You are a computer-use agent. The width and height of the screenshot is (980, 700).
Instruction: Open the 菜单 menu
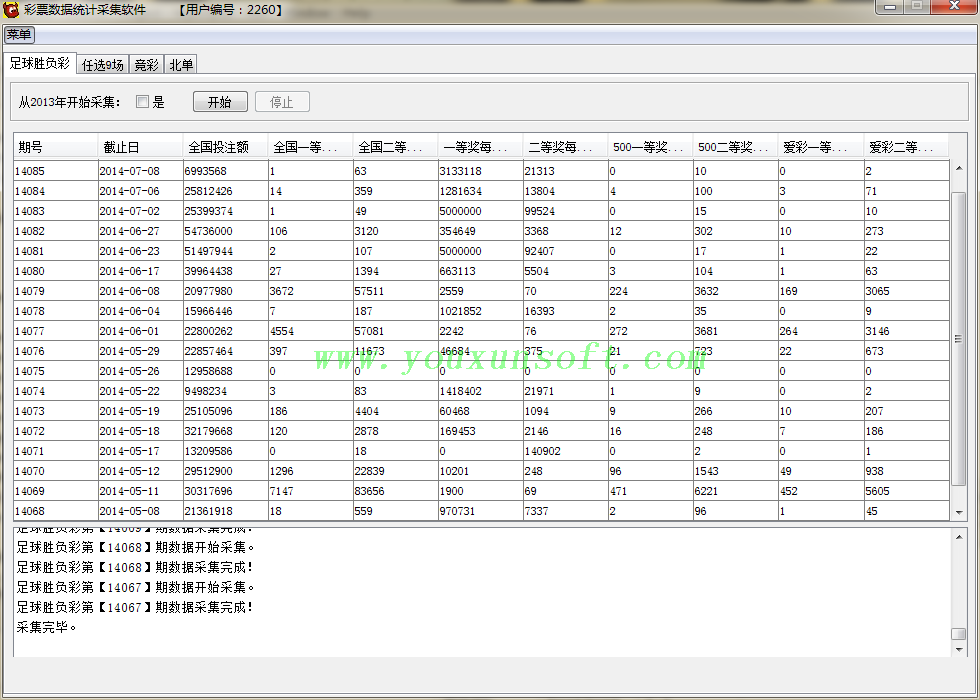click(19, 34)
